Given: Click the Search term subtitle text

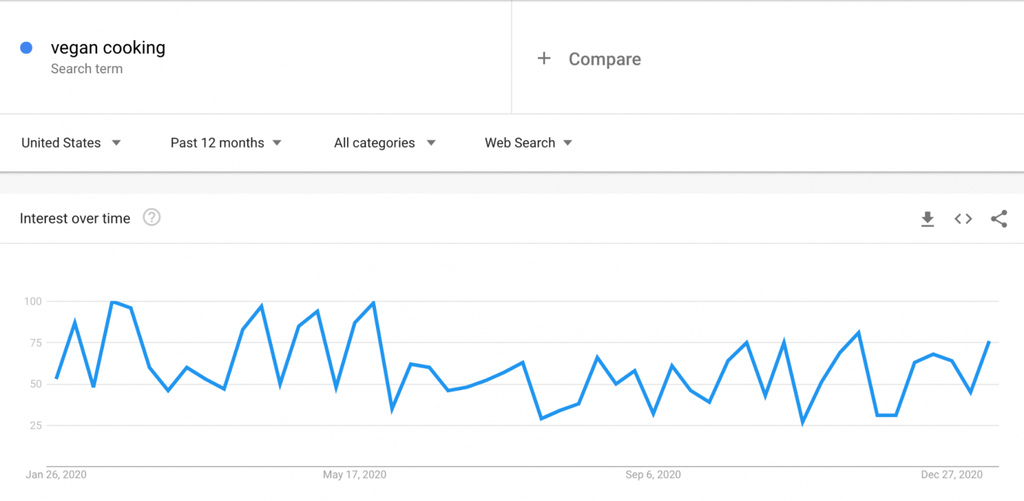Looking at the screenshot, I should click(x=87, y=69).
